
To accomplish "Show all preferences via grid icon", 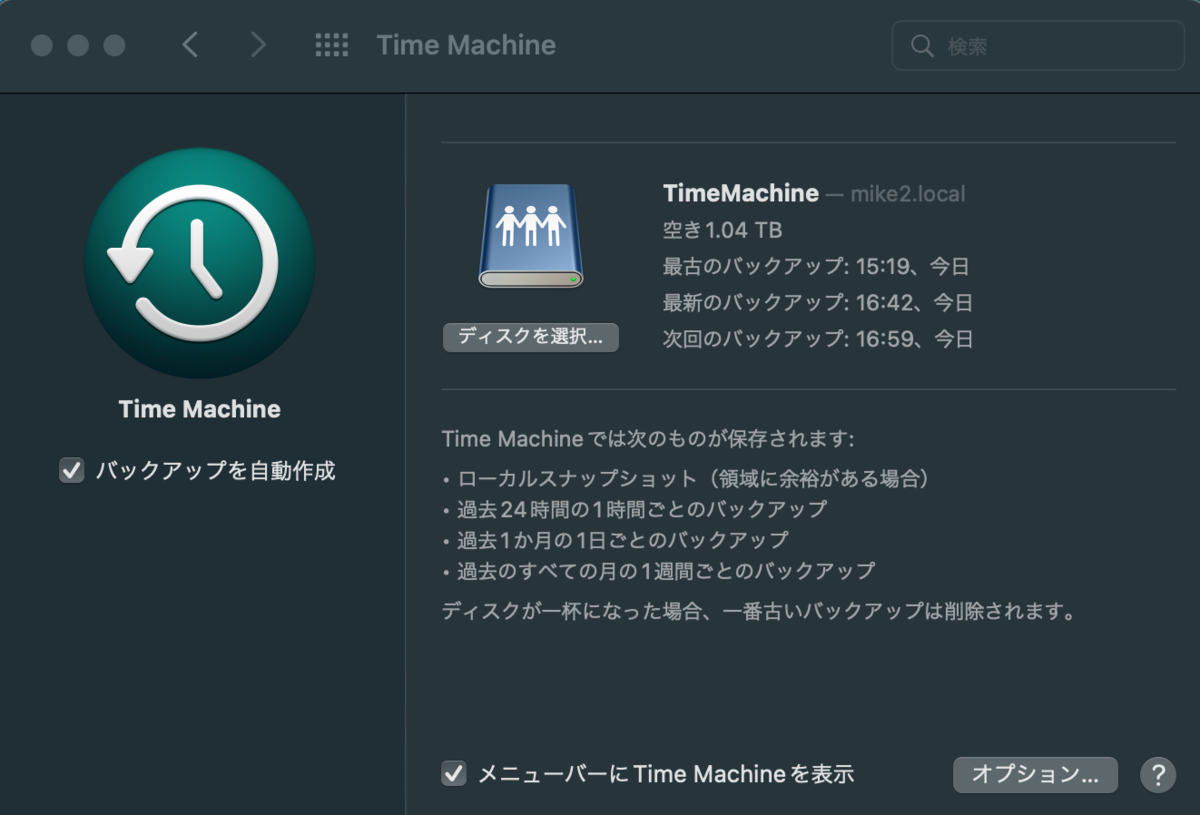I will tap(331, 45).
